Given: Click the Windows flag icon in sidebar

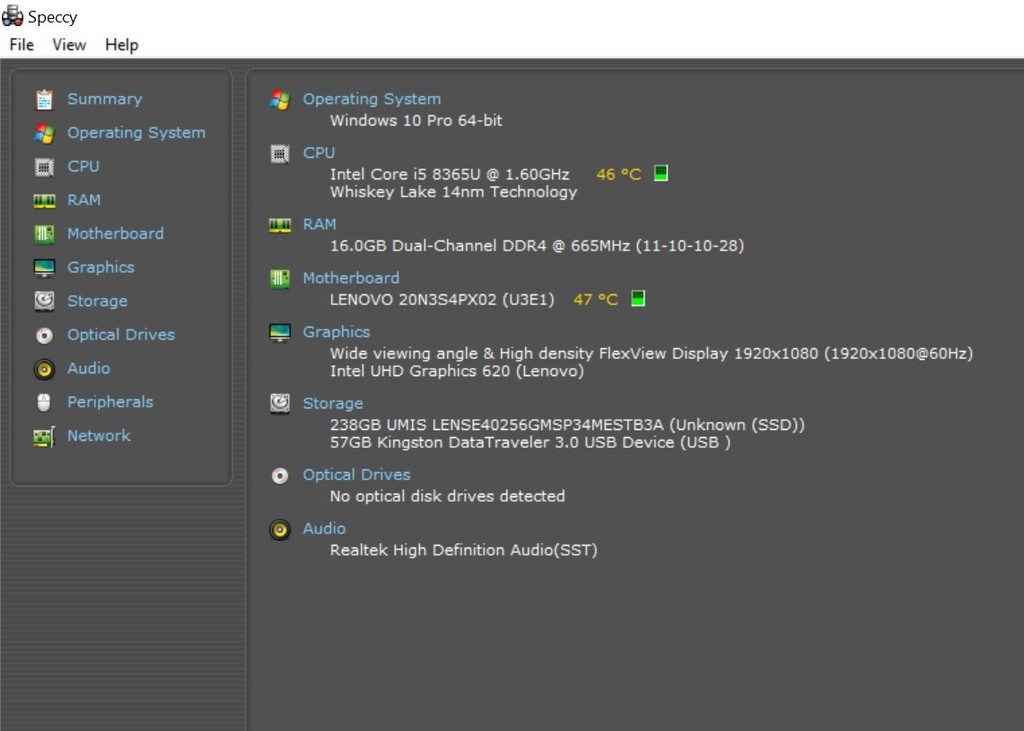Looking at the screenshot, I should (44, 133).
